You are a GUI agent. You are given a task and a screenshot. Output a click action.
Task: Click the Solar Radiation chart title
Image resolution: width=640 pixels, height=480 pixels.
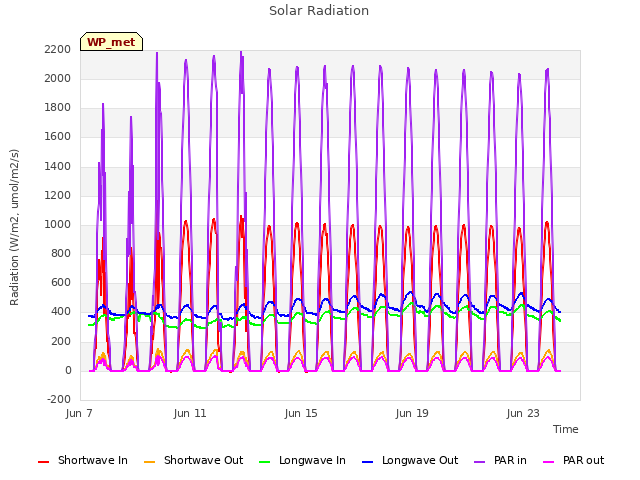click(319, 11)
